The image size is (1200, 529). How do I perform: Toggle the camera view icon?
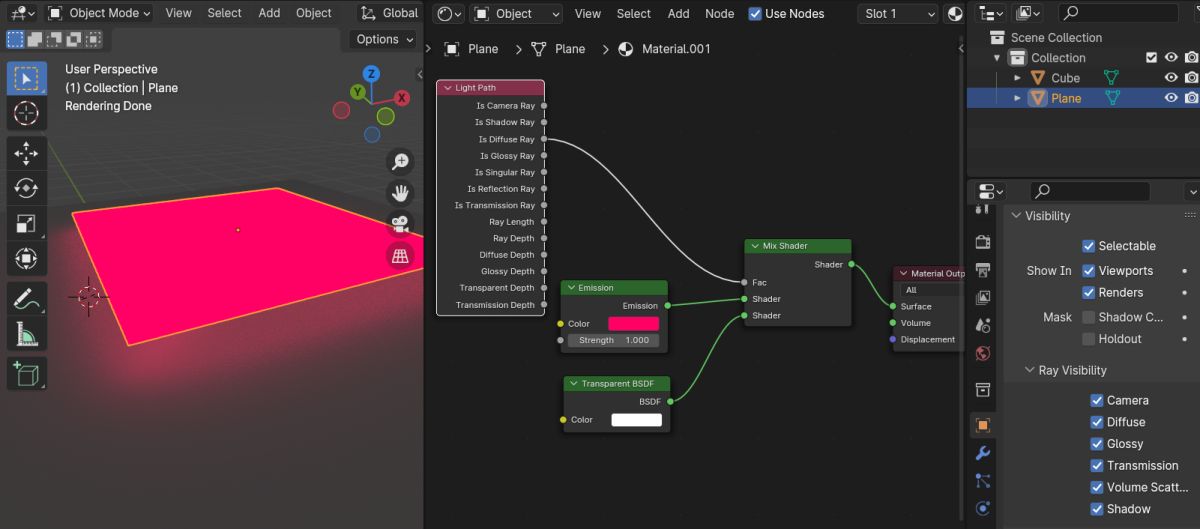click(400, 224)
